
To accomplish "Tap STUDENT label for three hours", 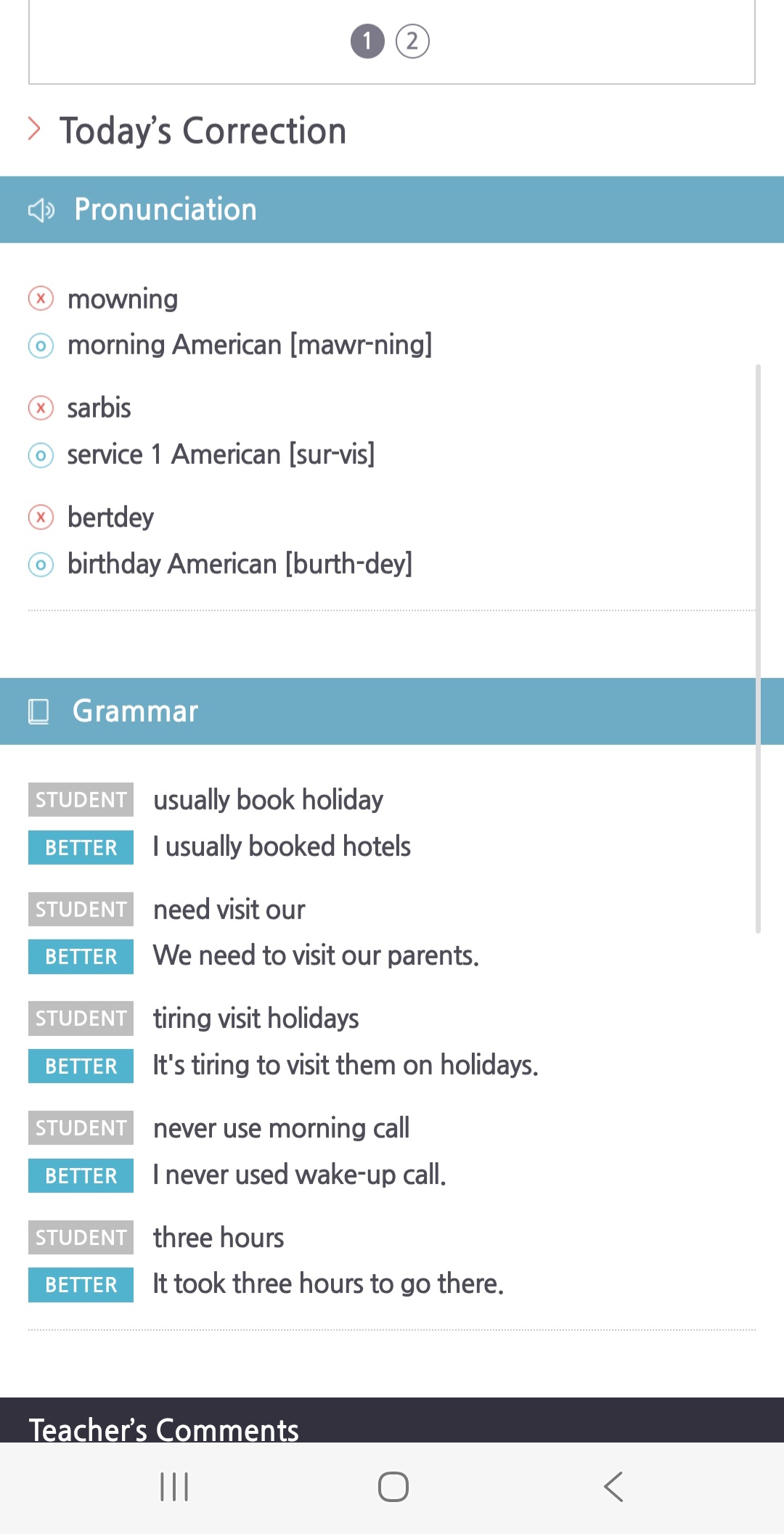I will tap(81, 1237).
